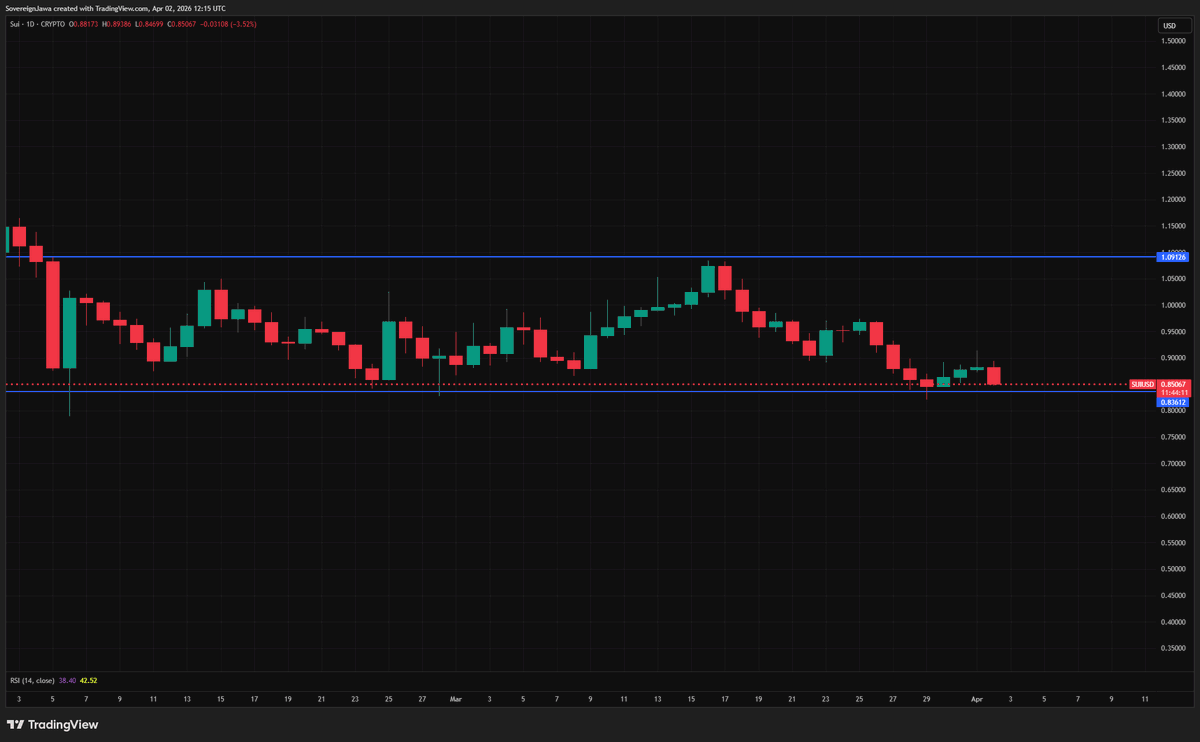Select the tall green candle near Feb 25

click(389, 350)
